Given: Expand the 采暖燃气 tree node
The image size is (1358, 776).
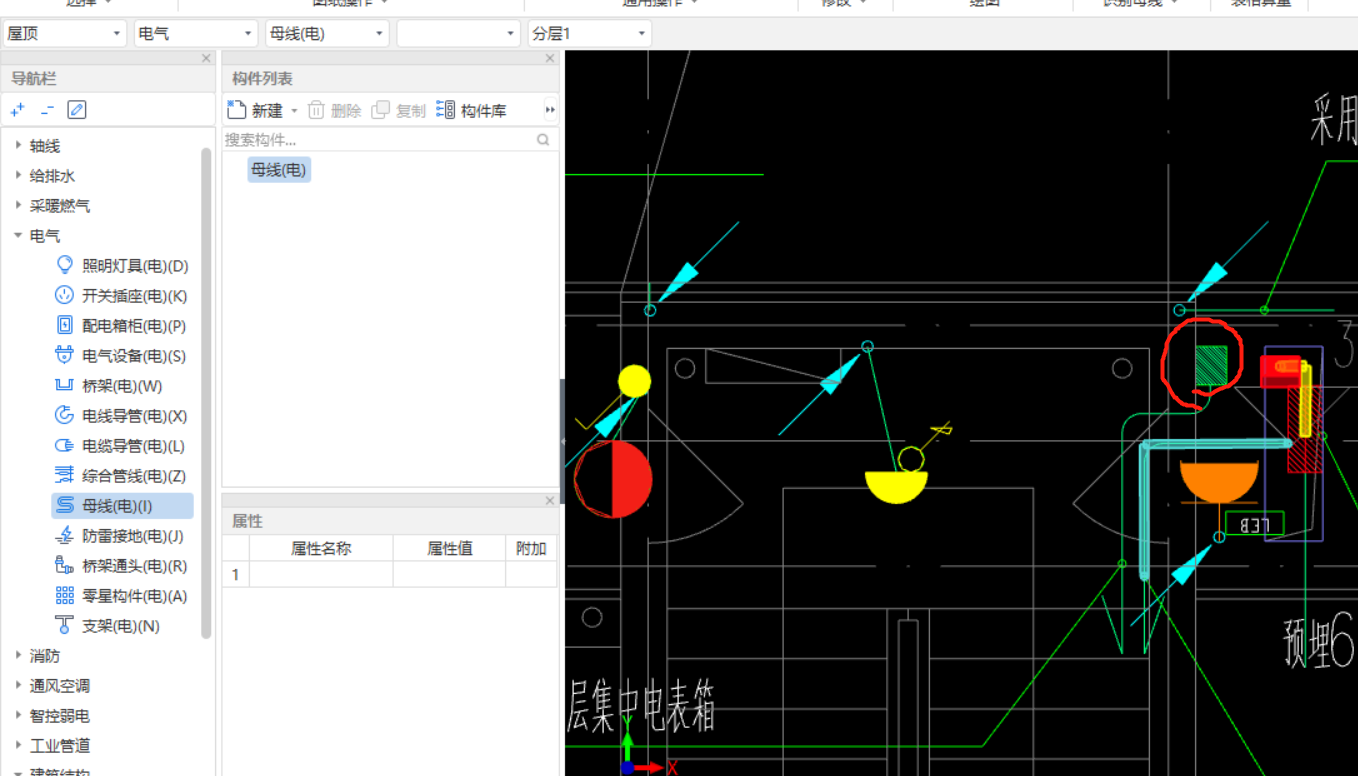Looking at the screenshot, I should [x=18, y=206].
